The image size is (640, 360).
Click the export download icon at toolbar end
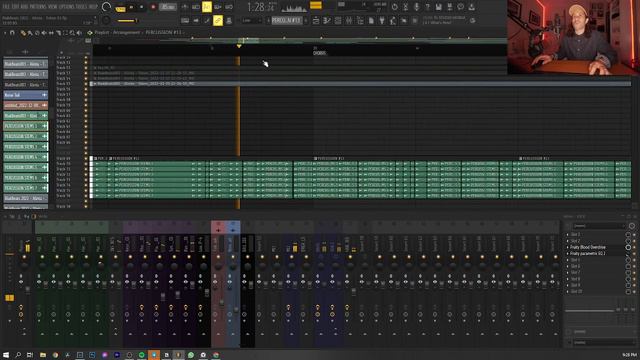click(471, 7)
